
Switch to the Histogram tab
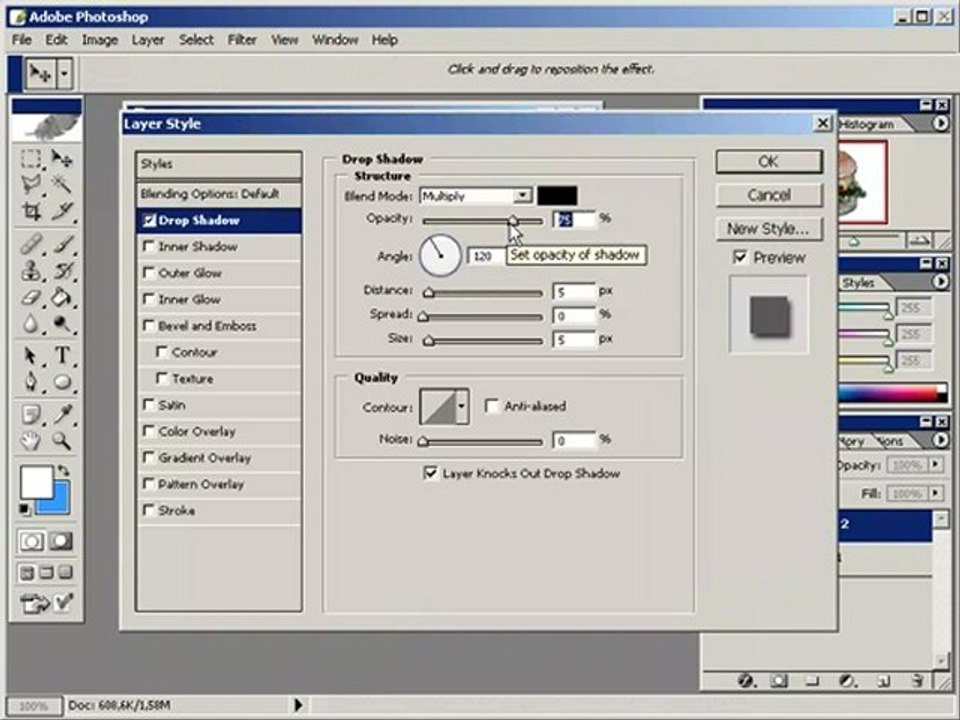pyautogui.click(x=867, y=124)
